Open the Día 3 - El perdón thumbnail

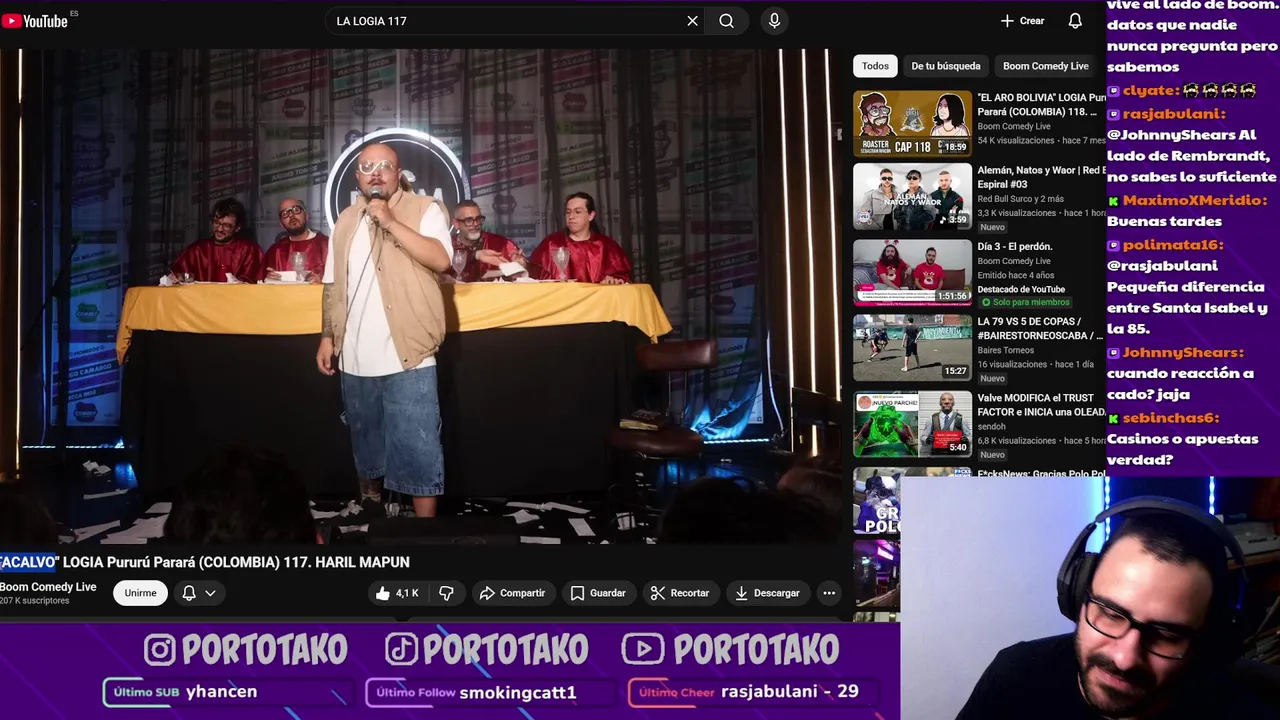tap(912, 272)
